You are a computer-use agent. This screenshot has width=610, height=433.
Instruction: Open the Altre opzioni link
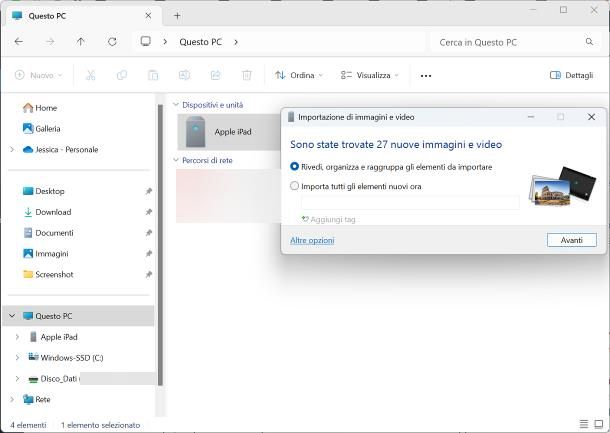312,240
